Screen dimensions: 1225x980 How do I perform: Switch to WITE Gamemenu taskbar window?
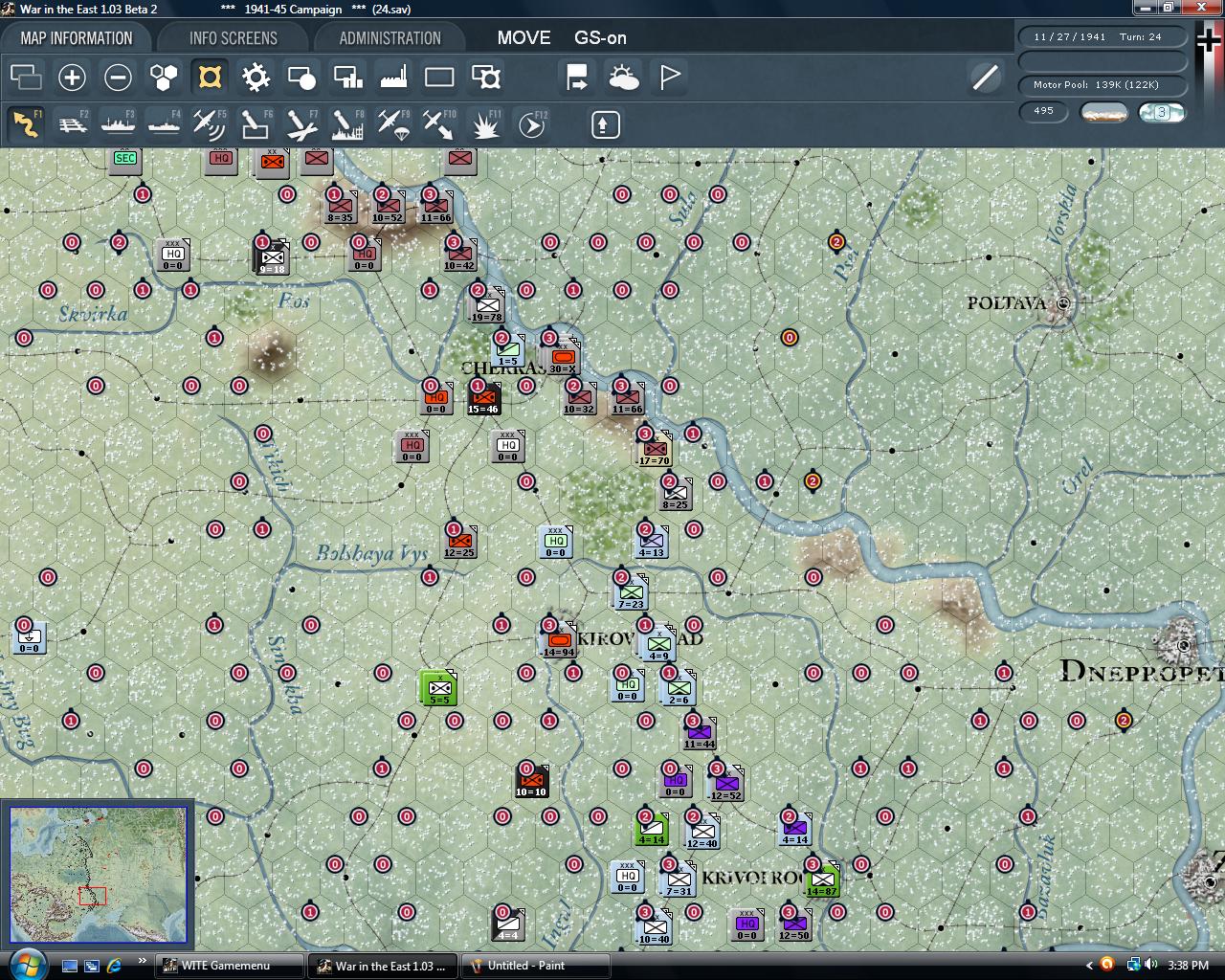click(230, 966)
